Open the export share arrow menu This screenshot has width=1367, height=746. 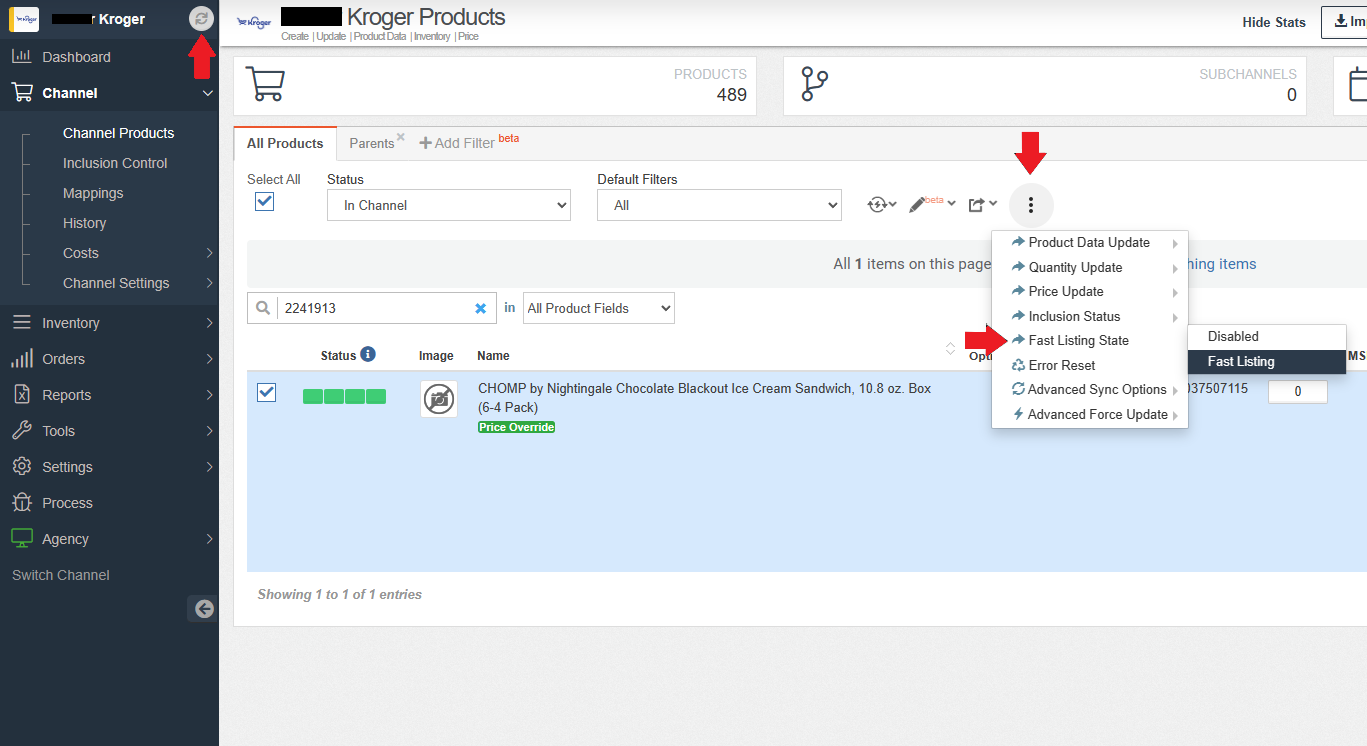coord(982,204)
